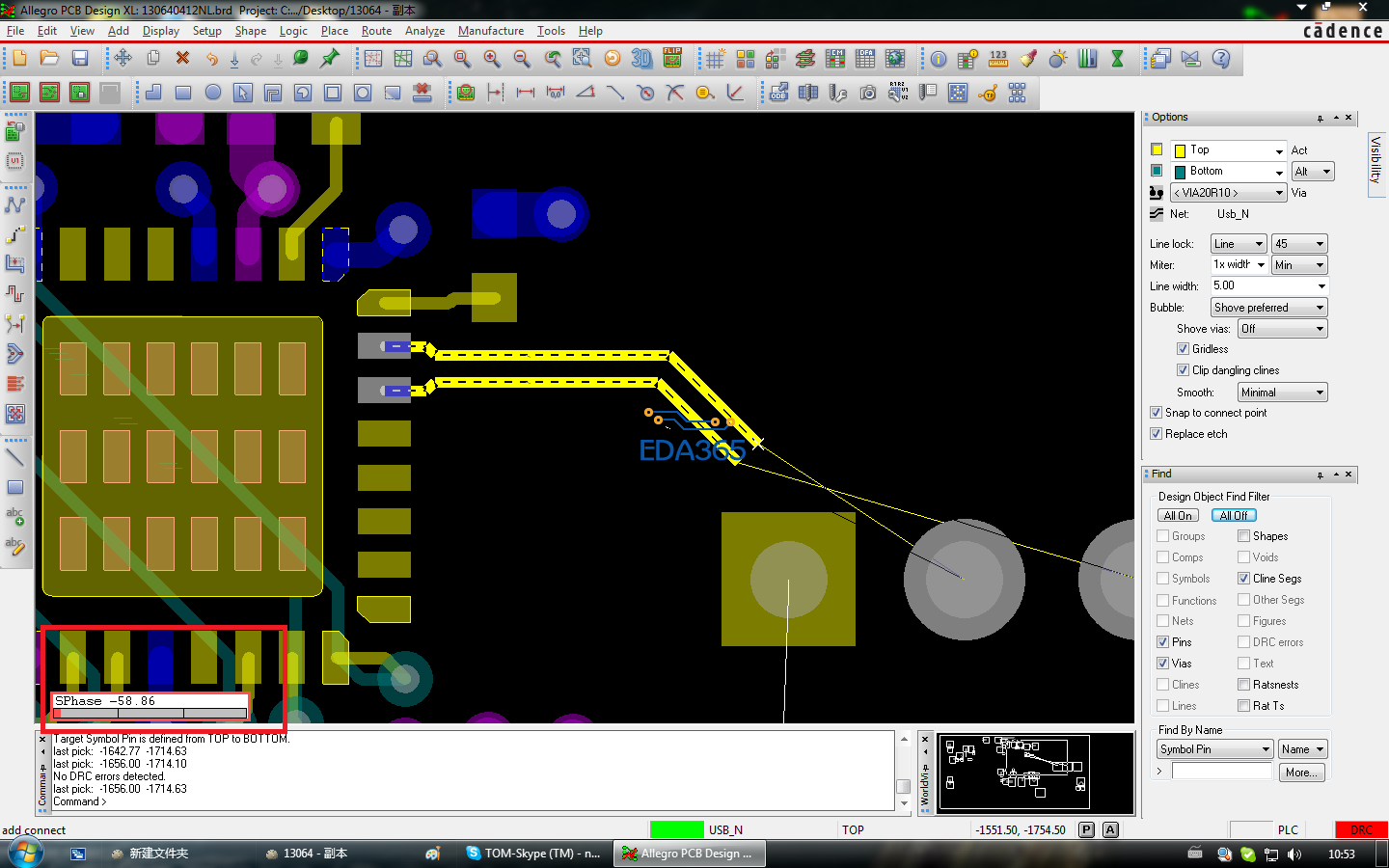Image resolution: width=1389 pixels, height=868 pixels.
Task: Select the Add Connect routing tool
Action: [x=15, y=204]
